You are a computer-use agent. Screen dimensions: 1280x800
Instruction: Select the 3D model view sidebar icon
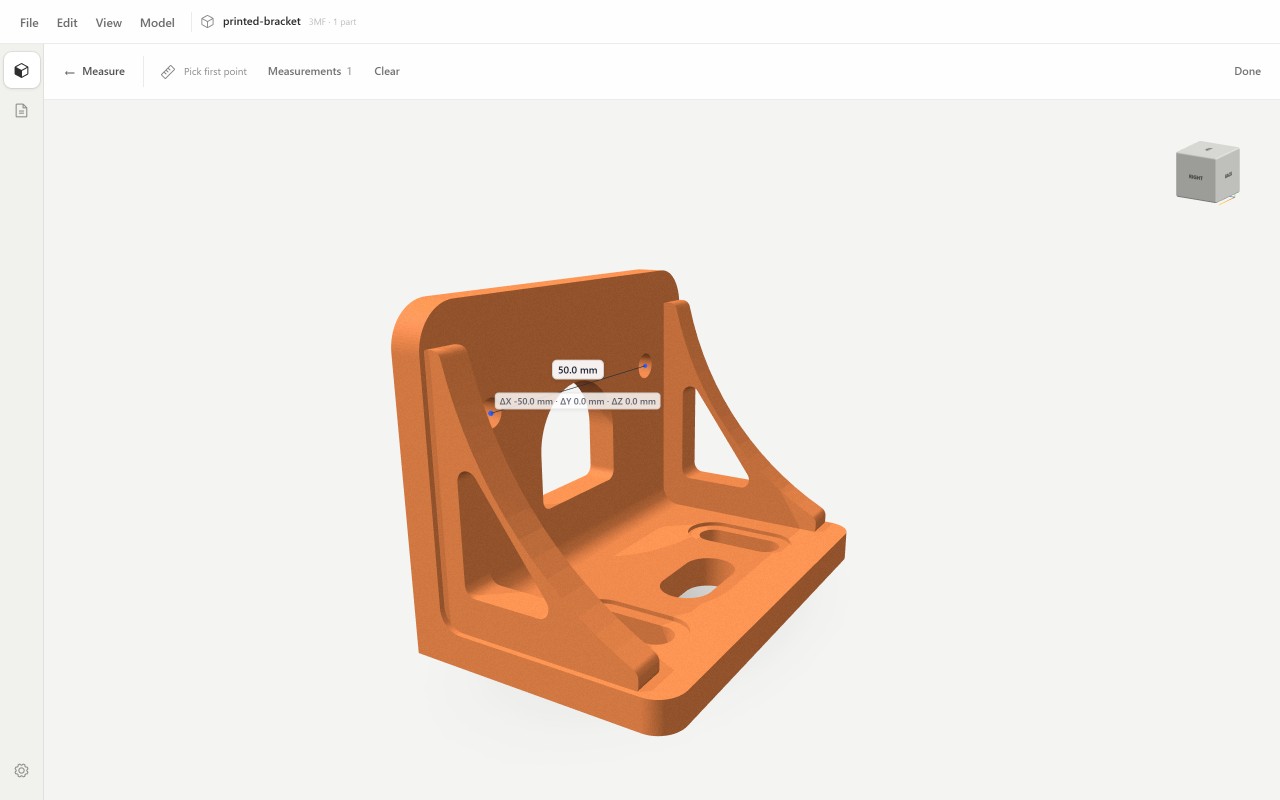[22, 71]
